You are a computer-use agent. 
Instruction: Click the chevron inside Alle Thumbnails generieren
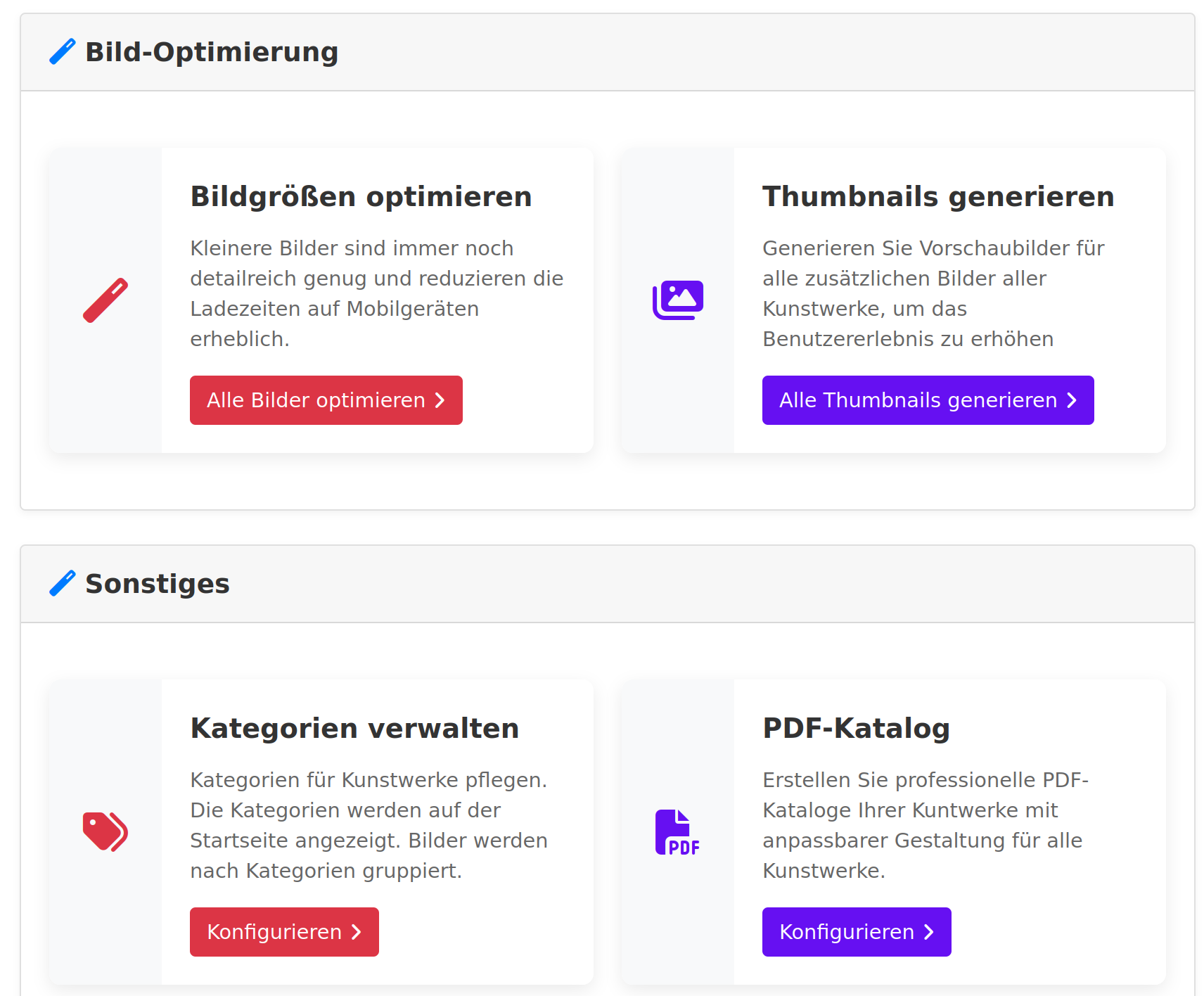[1071, 400]
